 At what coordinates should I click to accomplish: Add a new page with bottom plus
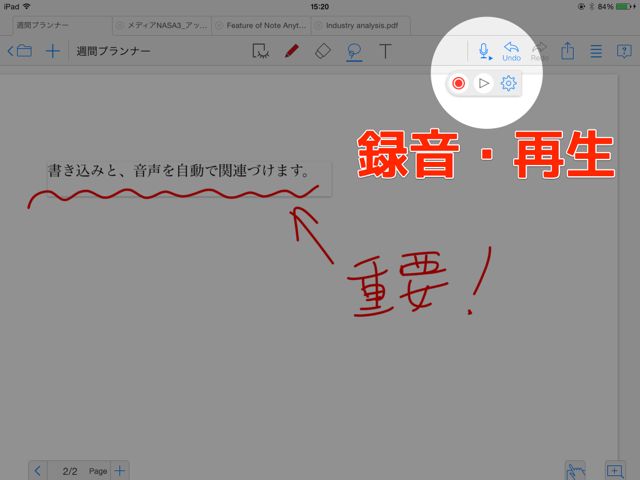120,471
